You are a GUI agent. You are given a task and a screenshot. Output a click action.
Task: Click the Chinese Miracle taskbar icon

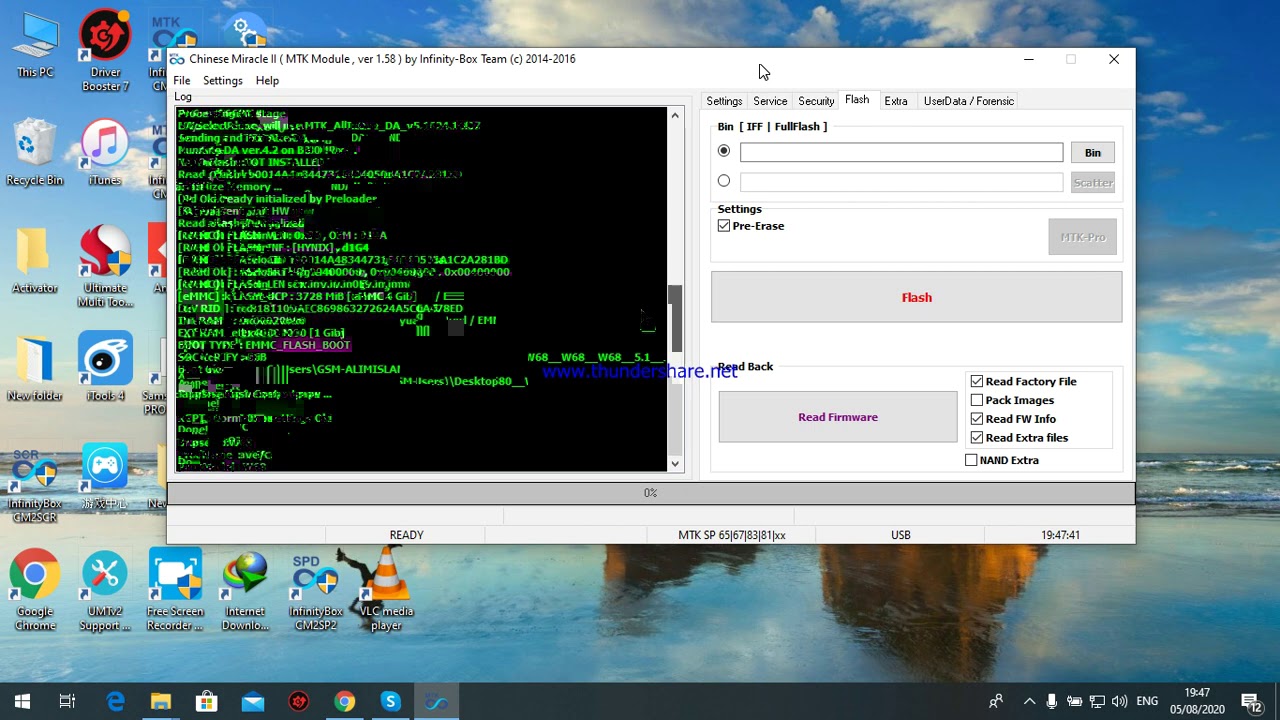pyautogui.click(x=436, y=701)
